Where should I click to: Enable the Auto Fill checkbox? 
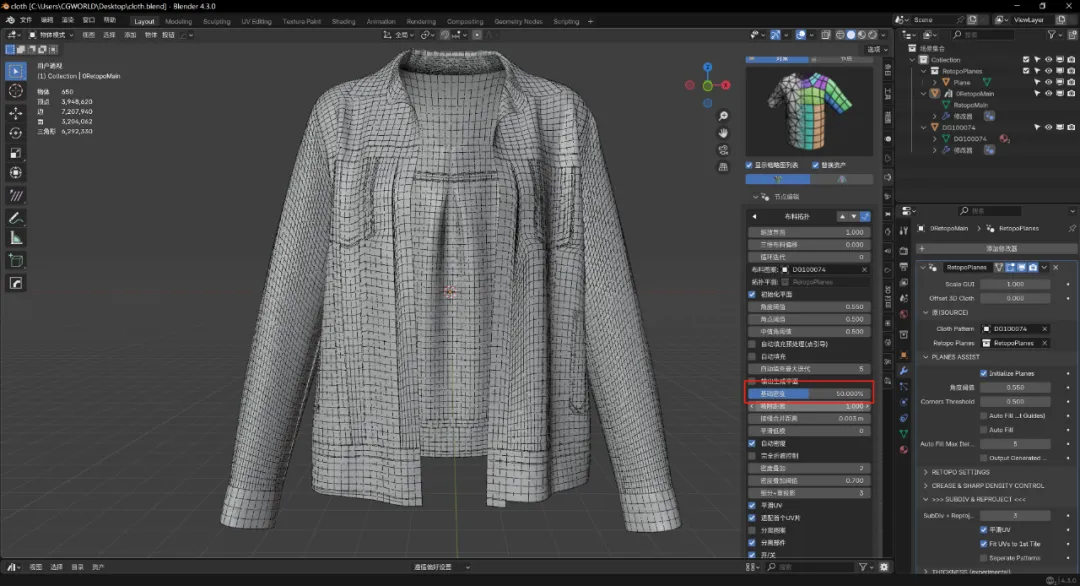click(984, 429)
